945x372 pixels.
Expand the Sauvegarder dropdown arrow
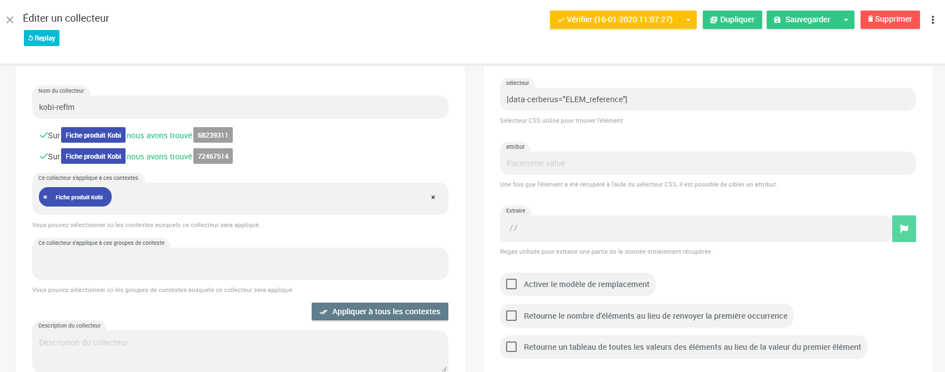[846, 20]
